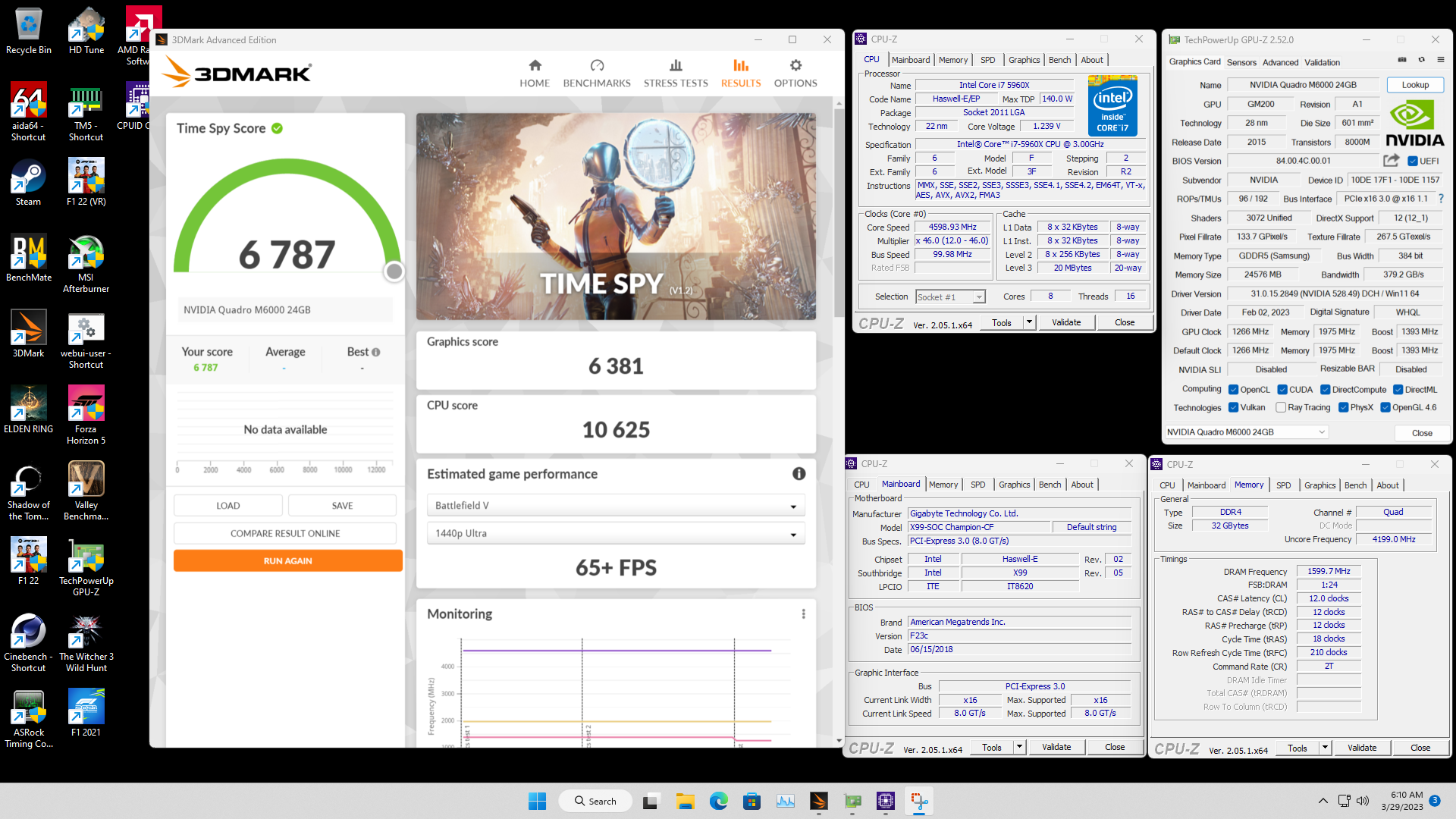Viewport: 1456px width, 819px height.
Task: Select the TM5 shortcut on the desktop
Action: (x=86, y=111)
